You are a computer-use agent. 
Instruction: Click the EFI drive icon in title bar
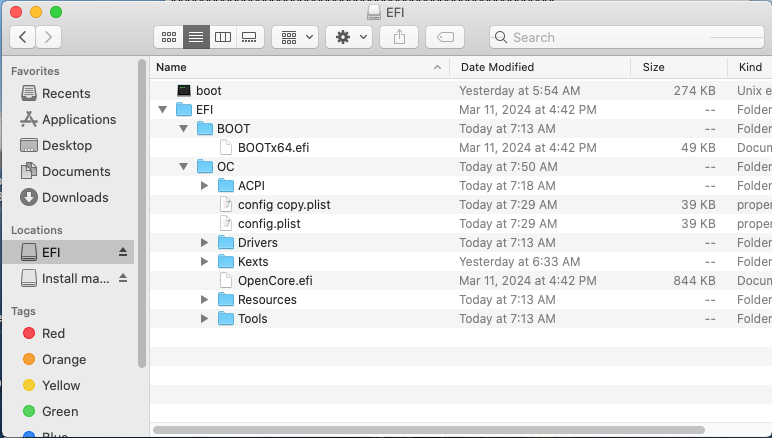(374, 12)
